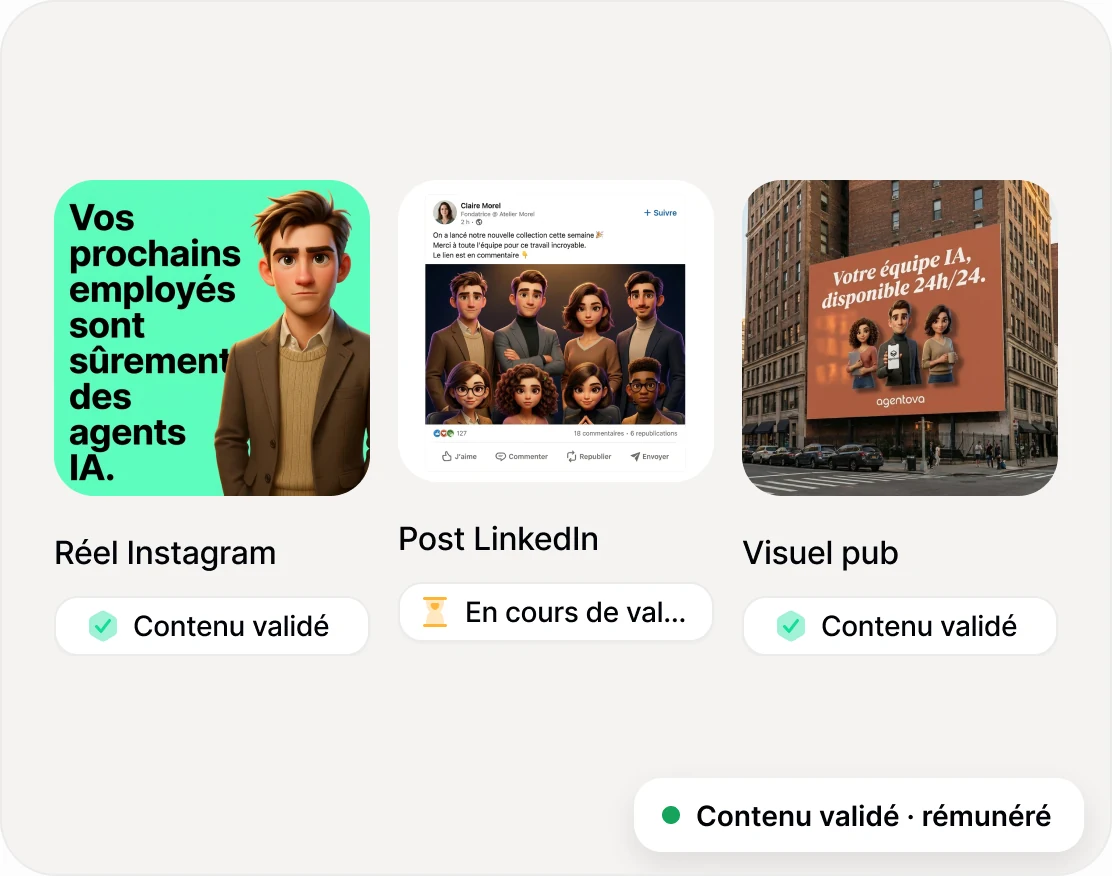
Task: Click the Post LinkedIn title
Action: (x=499, y=539)
